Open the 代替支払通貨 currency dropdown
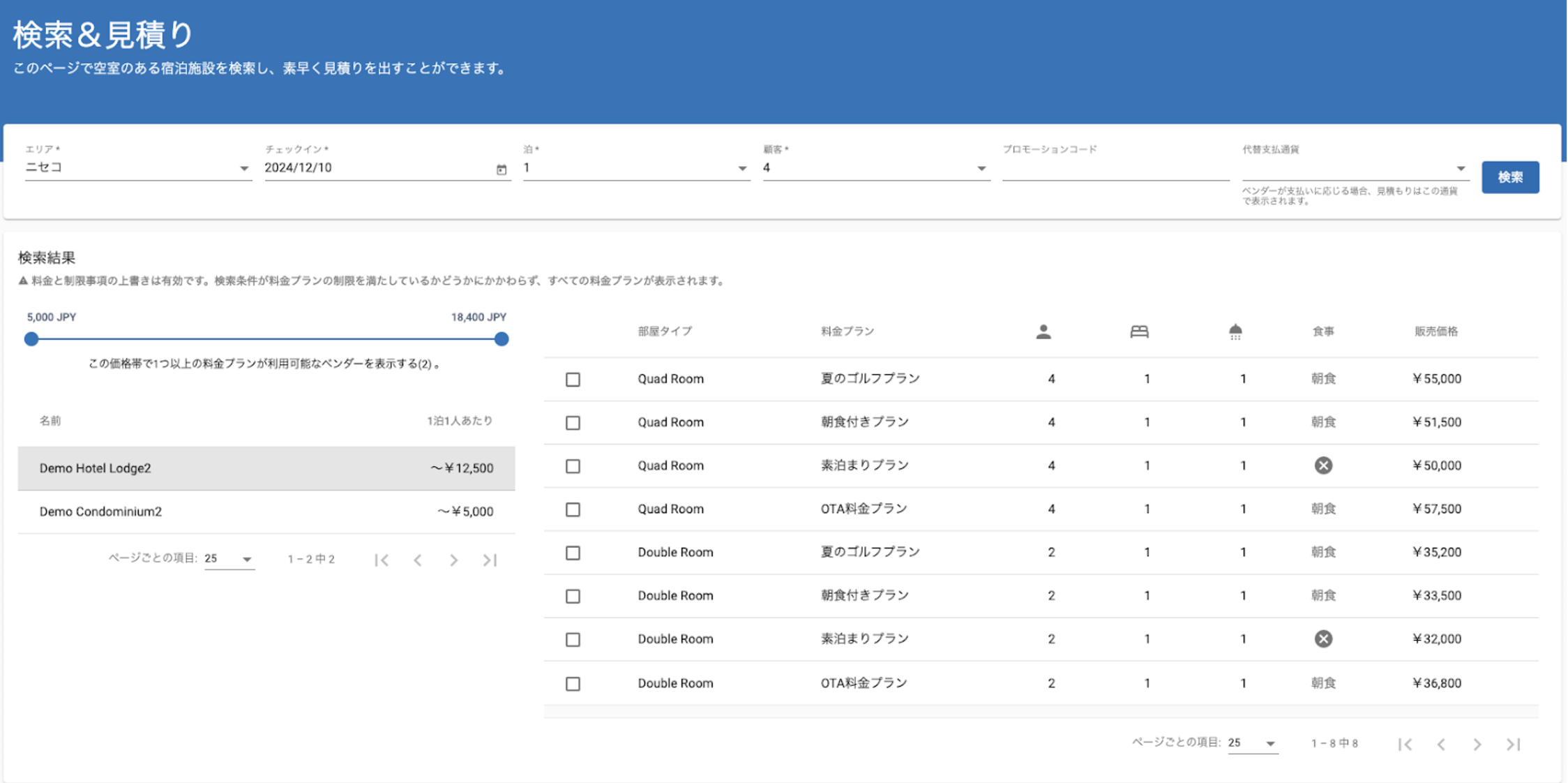 pyautogui.click(x=1354, y=168)
